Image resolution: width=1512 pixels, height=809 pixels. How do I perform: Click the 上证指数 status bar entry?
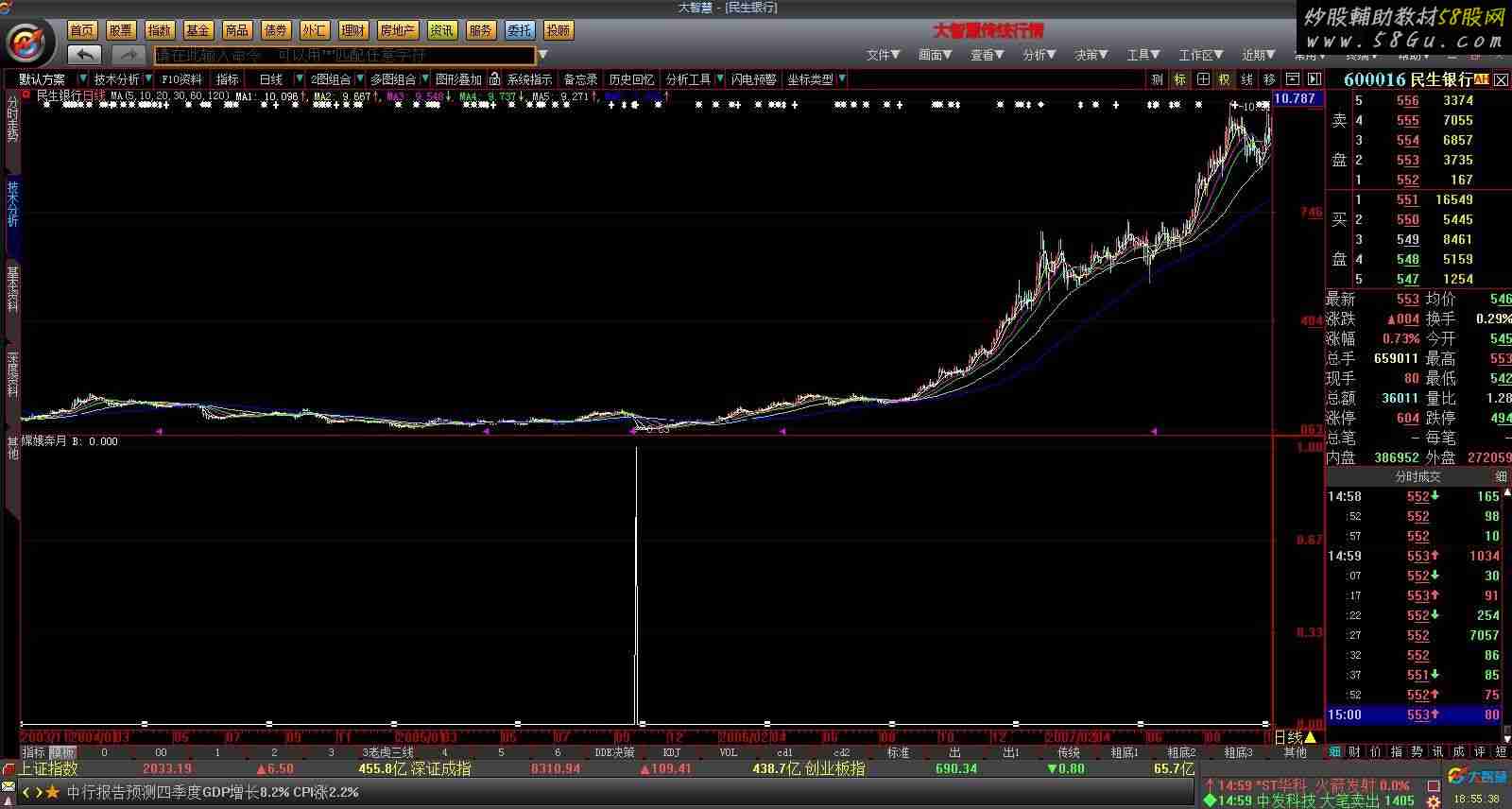[x=47, y=769]
